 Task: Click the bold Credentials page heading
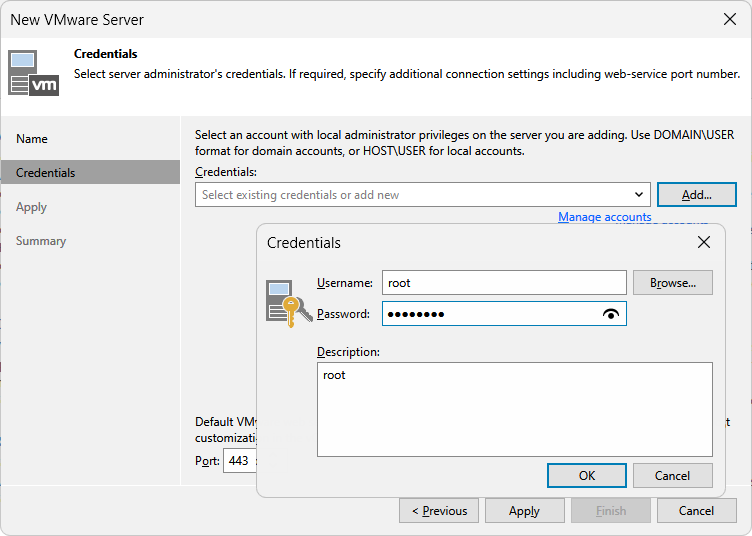pyautogui.click(x=106, y=54)
